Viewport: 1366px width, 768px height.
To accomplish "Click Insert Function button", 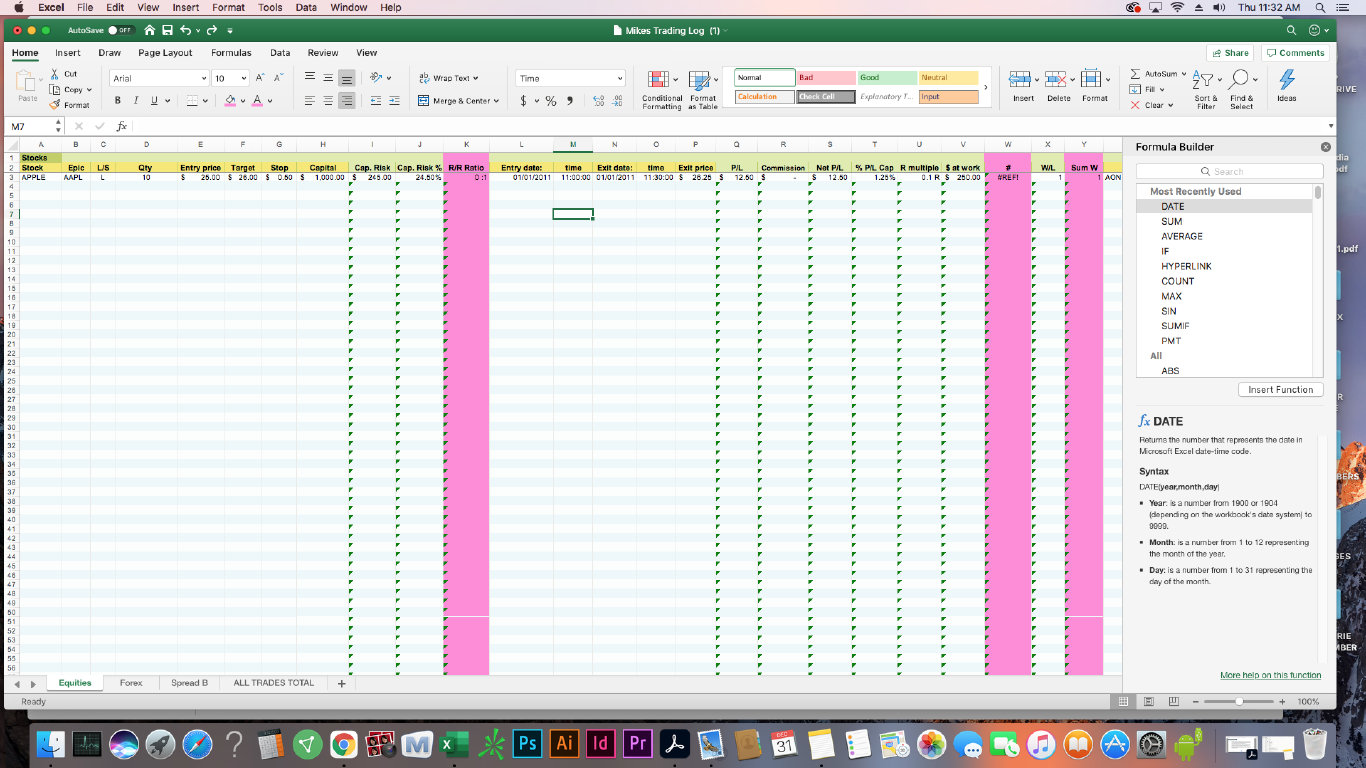I will [x=1280, y=390].
